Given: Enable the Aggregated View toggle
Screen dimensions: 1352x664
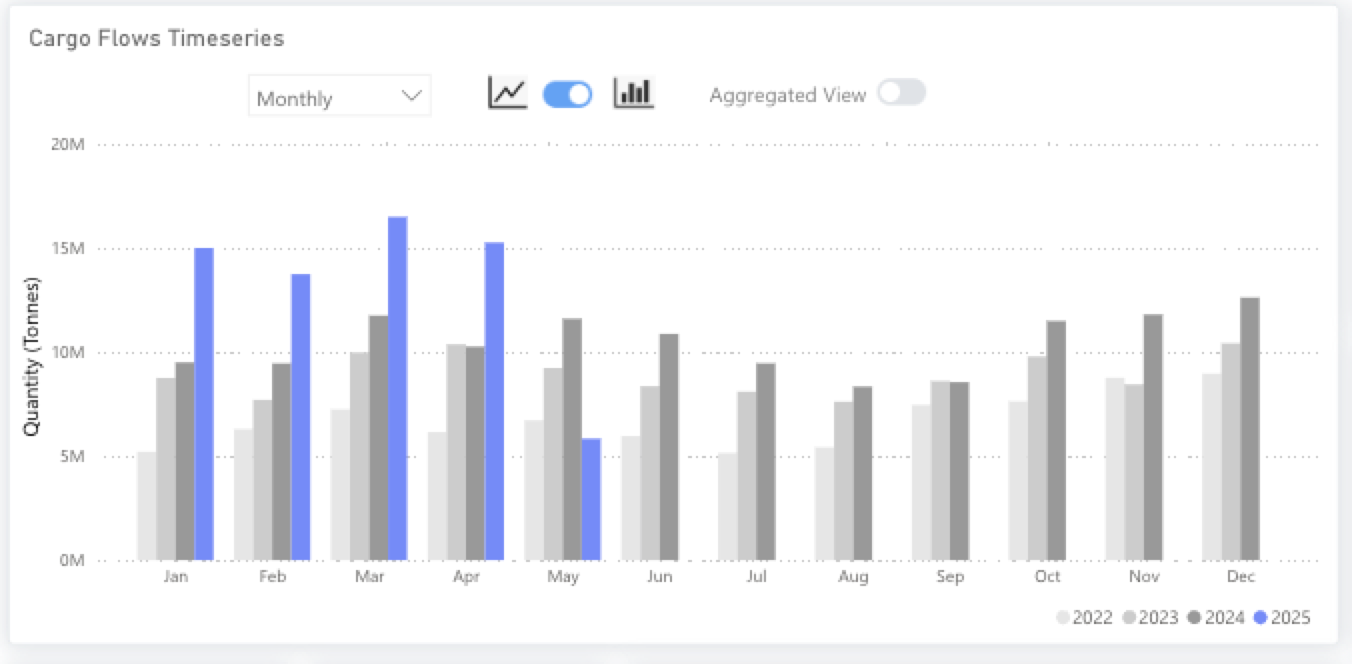Looking at the screenshot, I should tap(901, 93).
